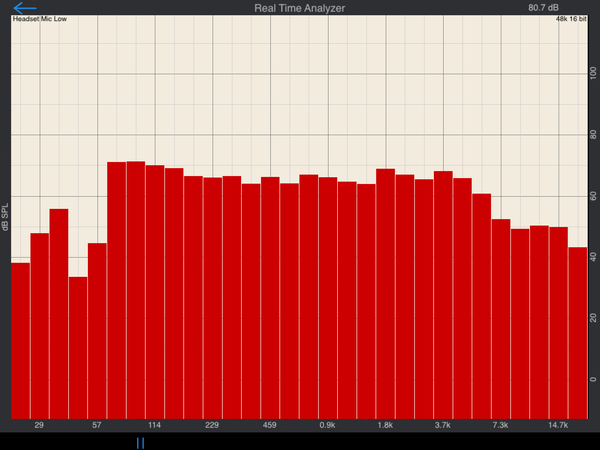Tap the 80.7 dB level readout
The height and width of the screenshot is (450, 600).
pos(543,8)
